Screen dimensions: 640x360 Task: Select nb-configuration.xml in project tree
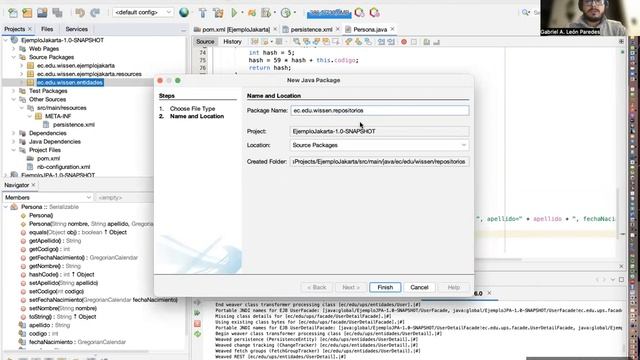pos(63,167)
